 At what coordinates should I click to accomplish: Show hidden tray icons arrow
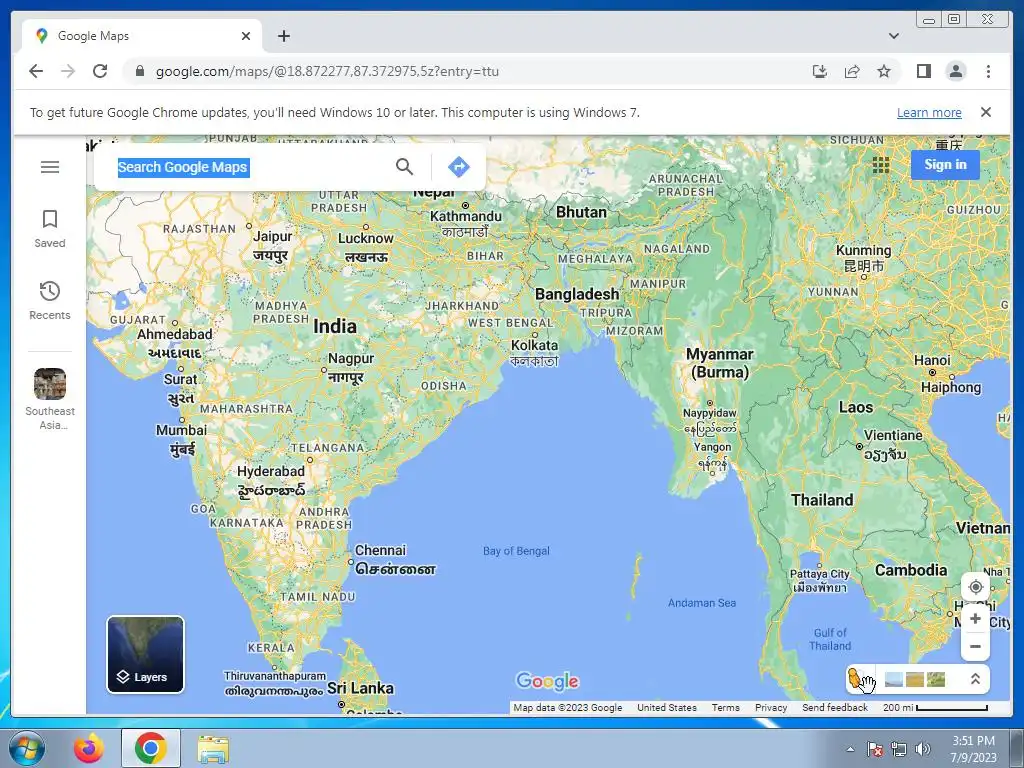click(x=850, y=749)
